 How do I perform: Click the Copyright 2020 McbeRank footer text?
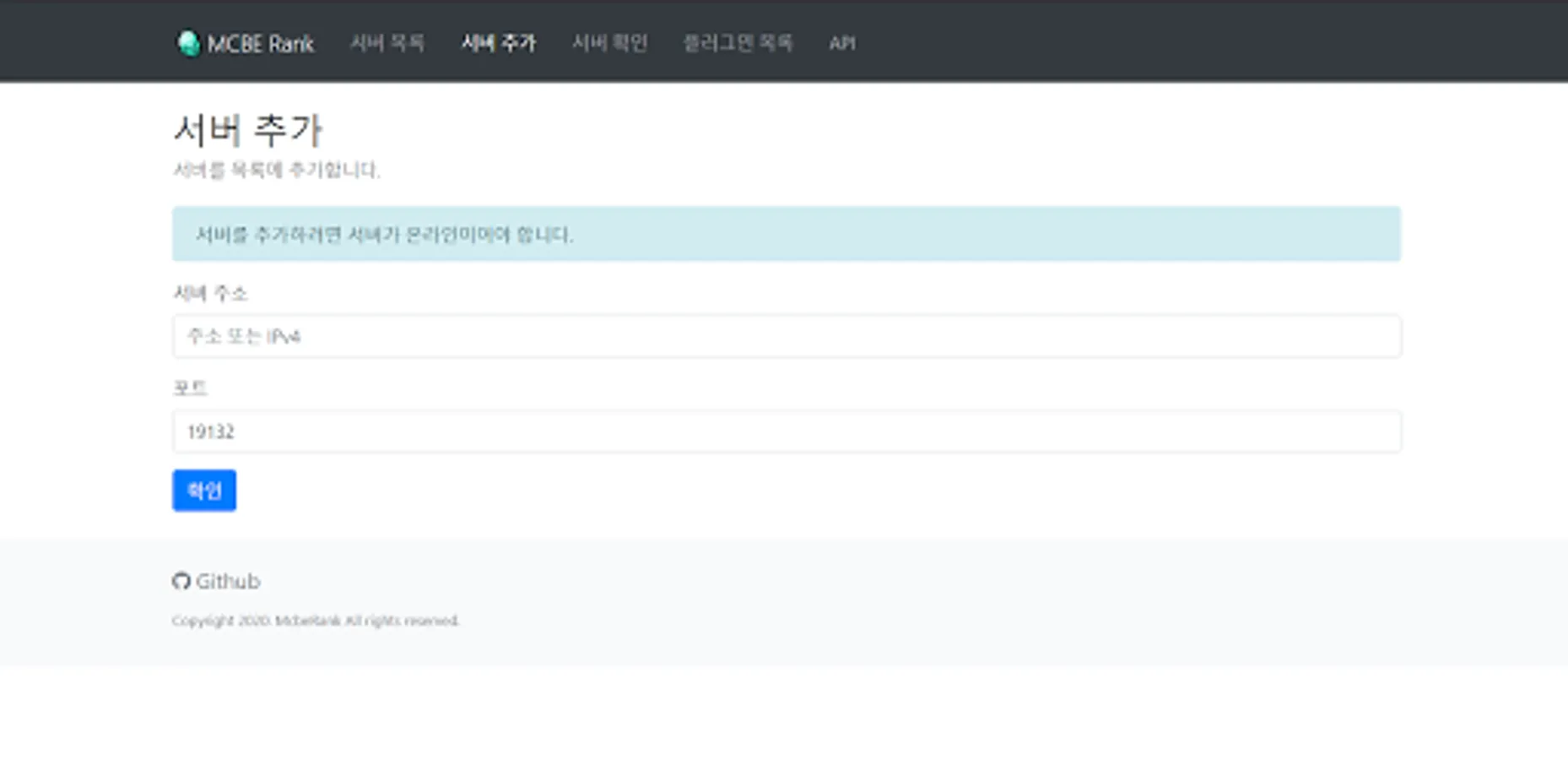click(316, 620)
